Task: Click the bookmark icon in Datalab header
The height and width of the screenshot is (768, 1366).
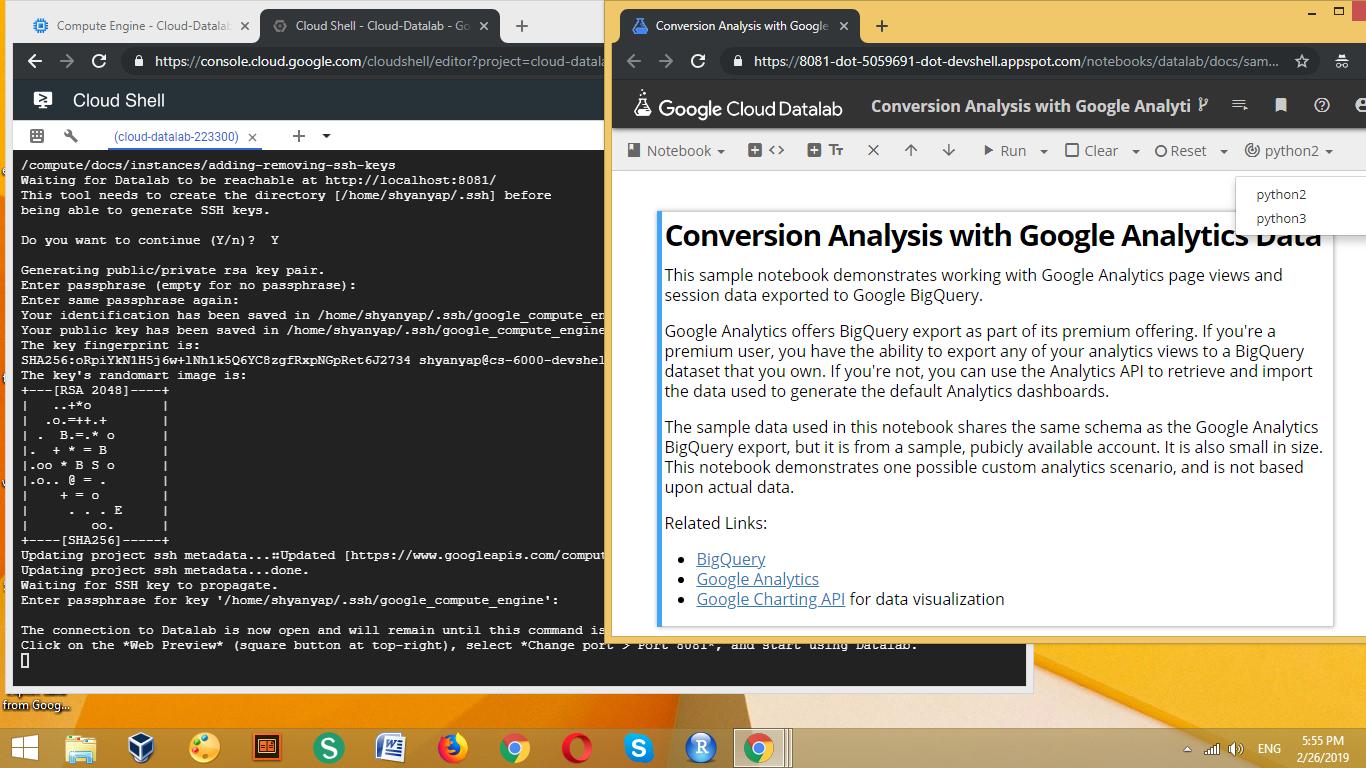Action: click(1281, 105)
